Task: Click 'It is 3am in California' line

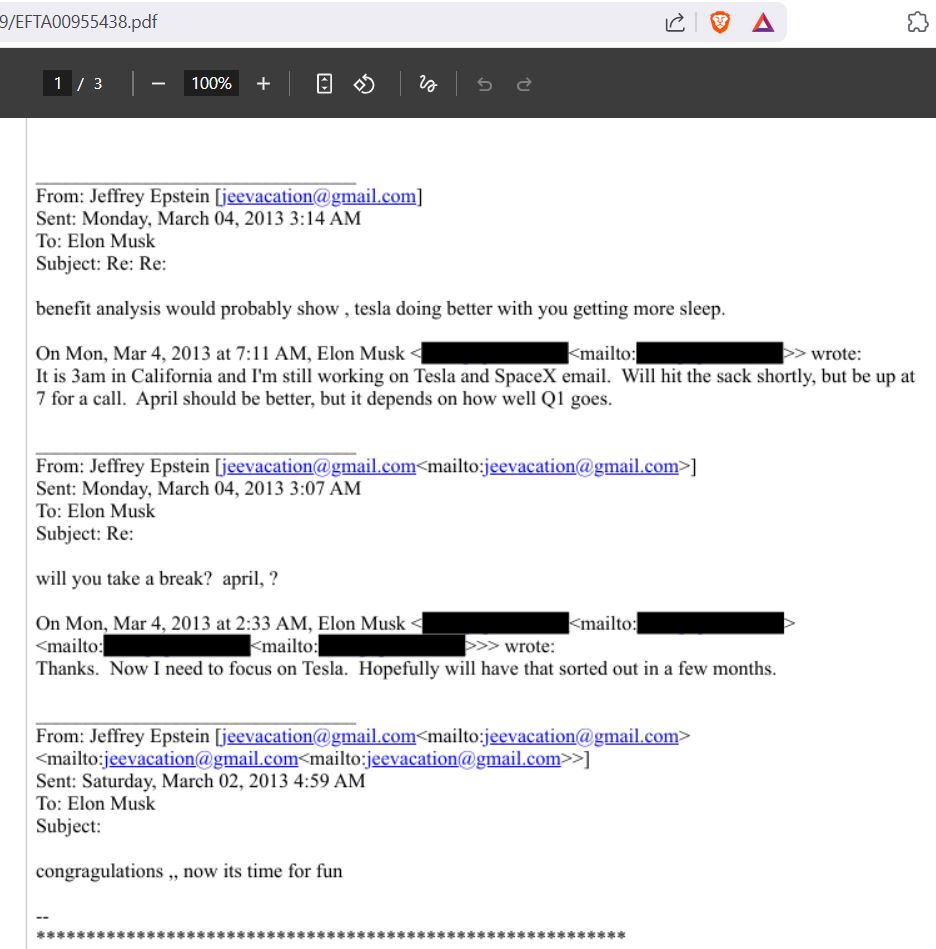Action: [475, 376]
